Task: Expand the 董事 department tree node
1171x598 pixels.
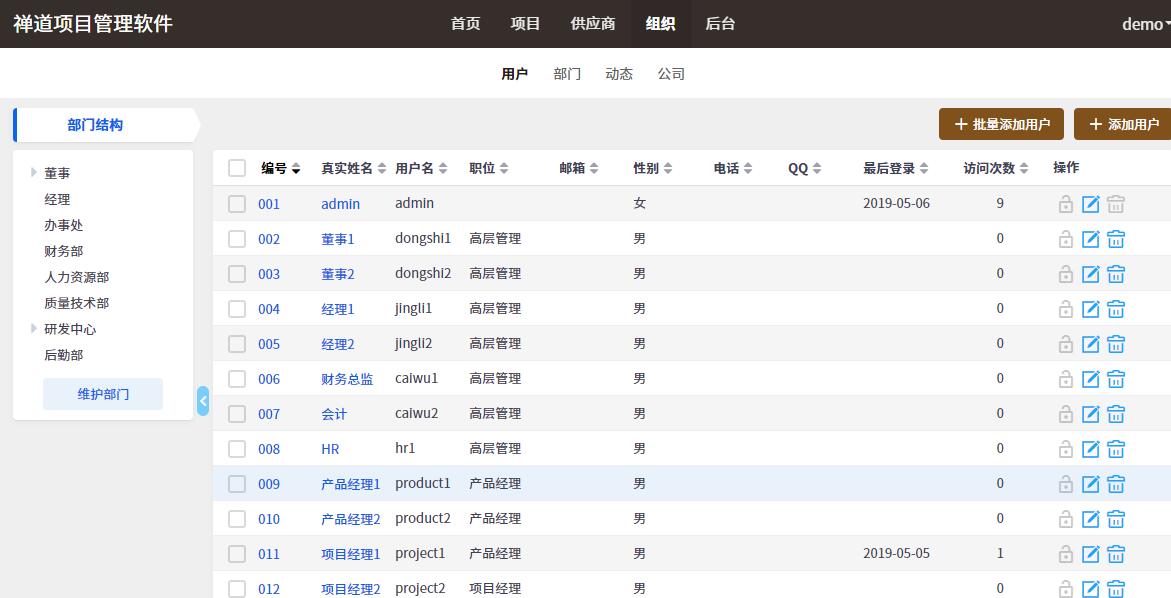Action: tap(34, 173)
